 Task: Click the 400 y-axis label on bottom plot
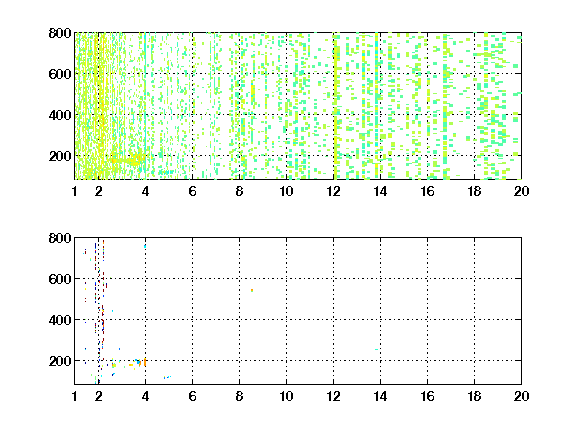(60, 320)
